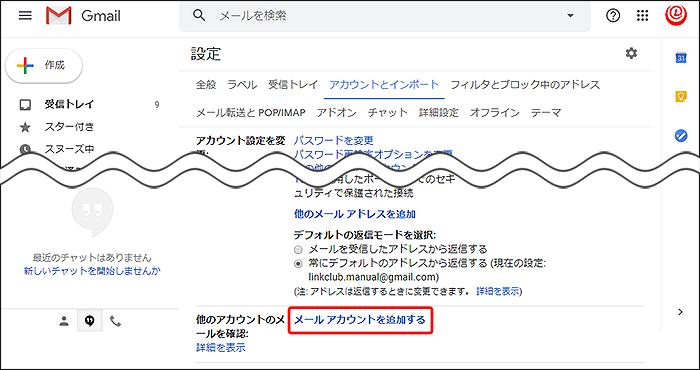
Task: Click パスワードを変更 link
Action: click(333, 141)
